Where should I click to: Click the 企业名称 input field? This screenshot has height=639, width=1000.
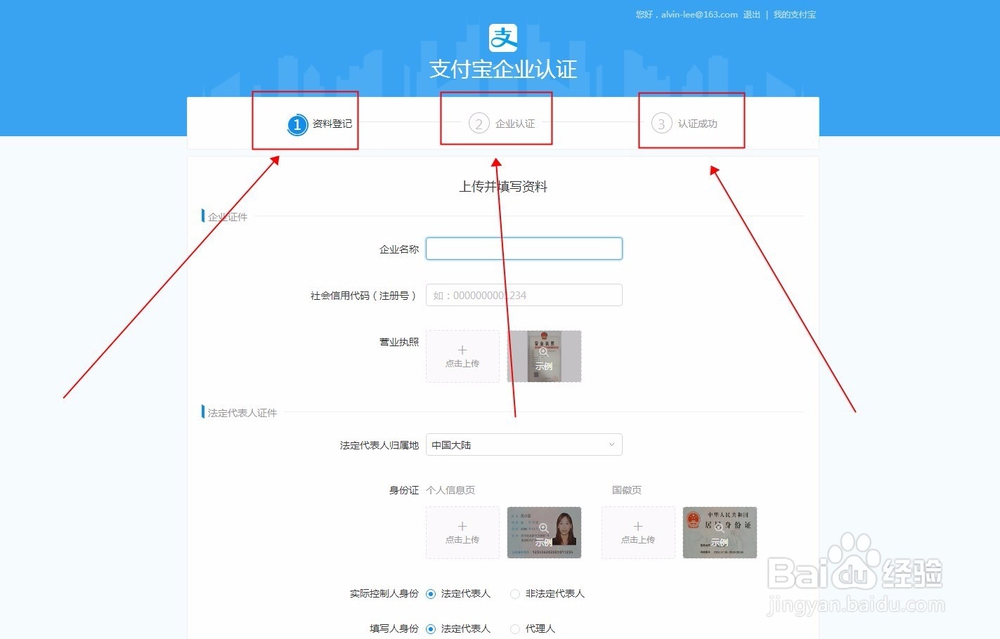pos(524,249)
